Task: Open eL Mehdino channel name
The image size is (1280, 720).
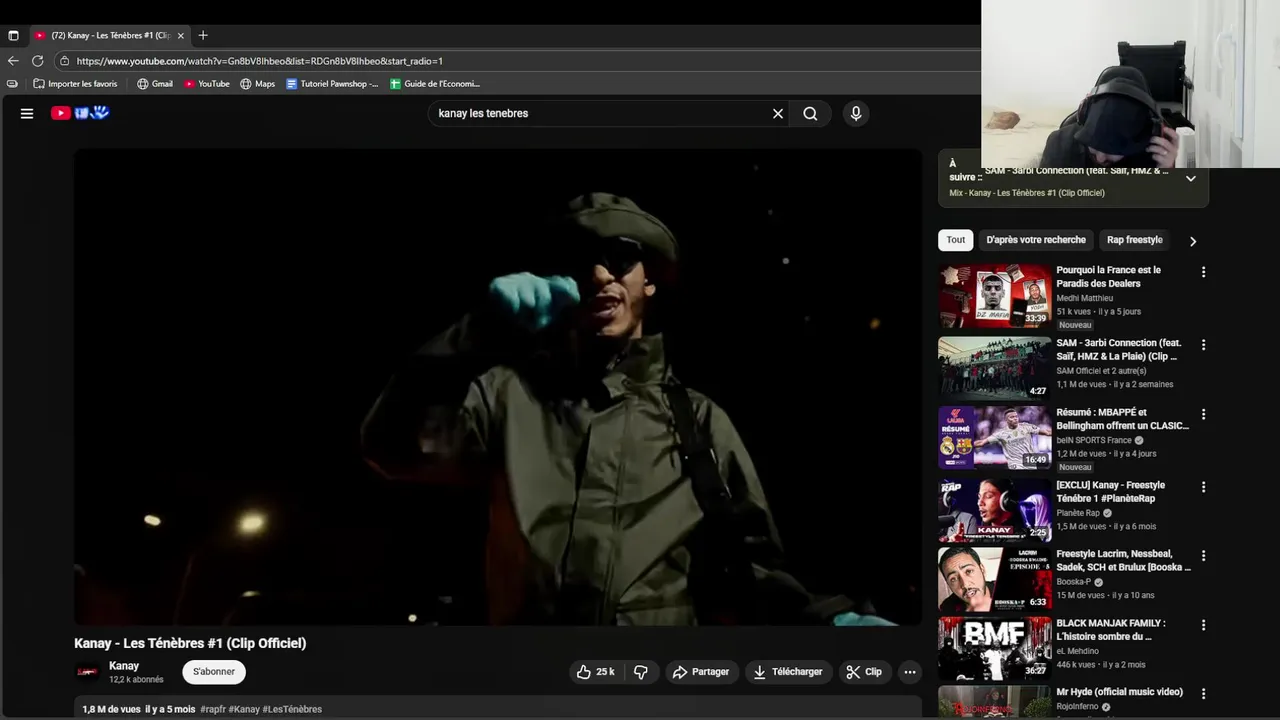Action: (x=1078, y=651)
